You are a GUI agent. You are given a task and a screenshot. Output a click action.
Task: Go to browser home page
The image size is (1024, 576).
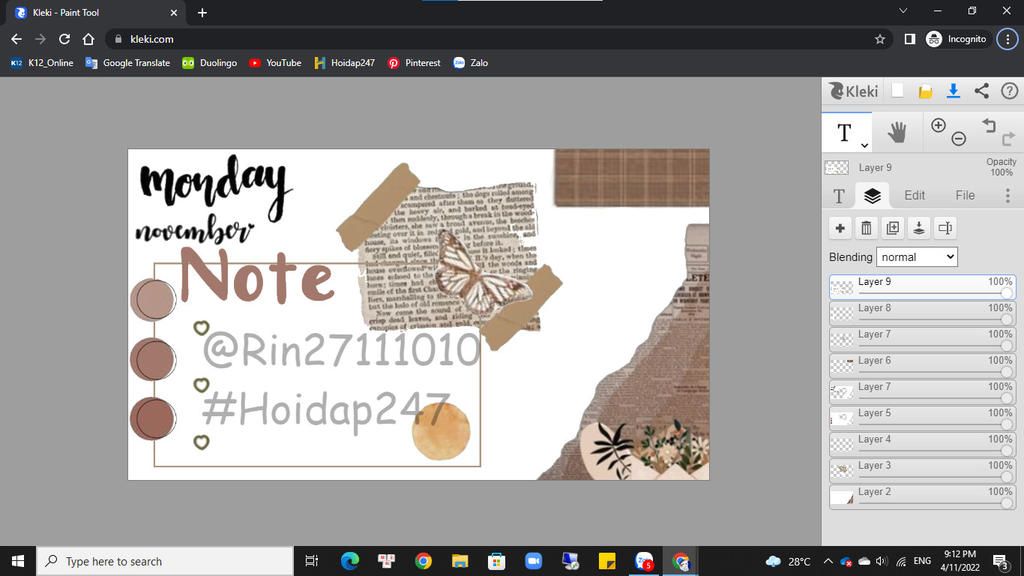pos(88,39)
